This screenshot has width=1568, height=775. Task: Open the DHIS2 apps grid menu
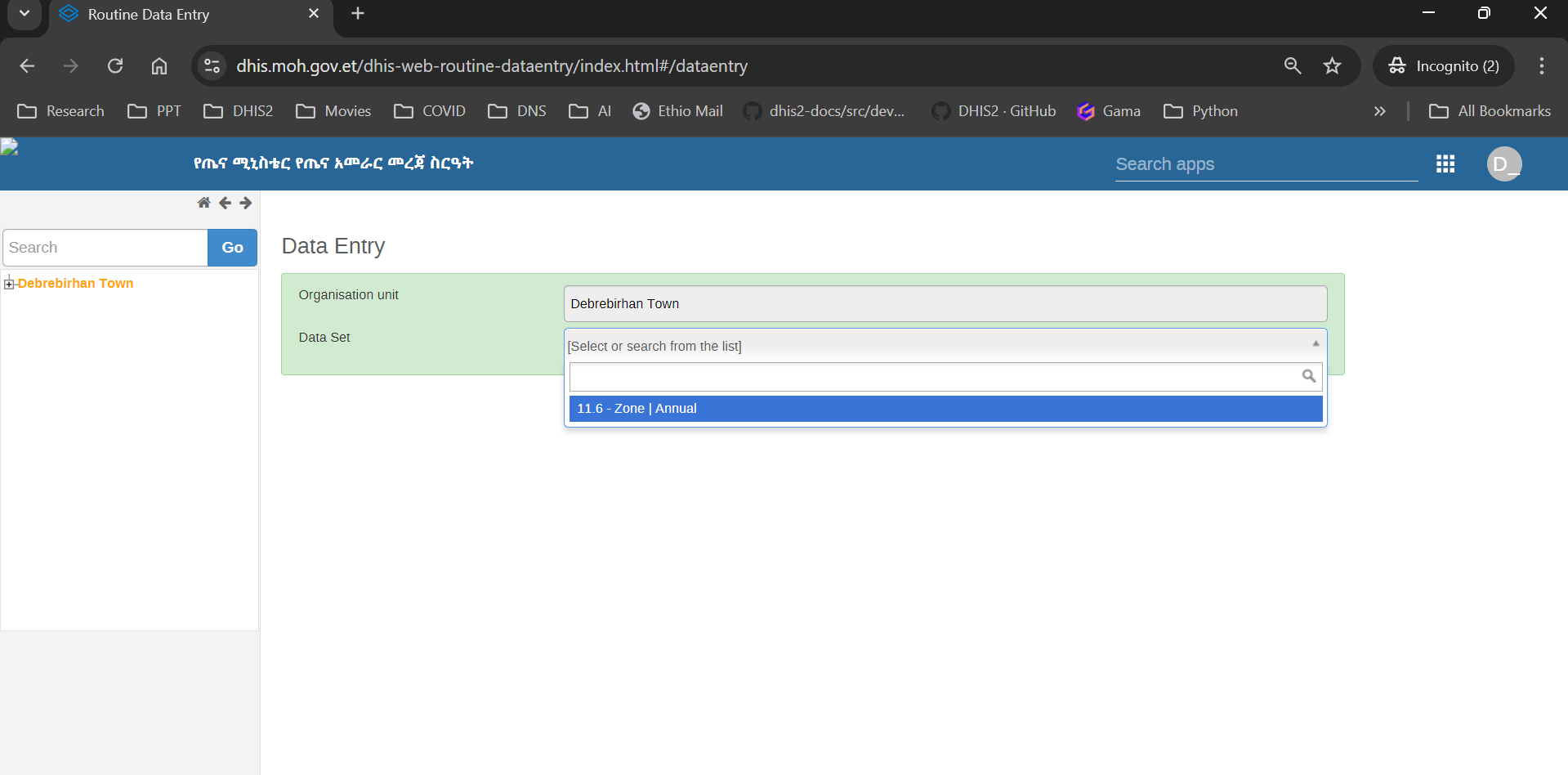tap(1445, 164)
